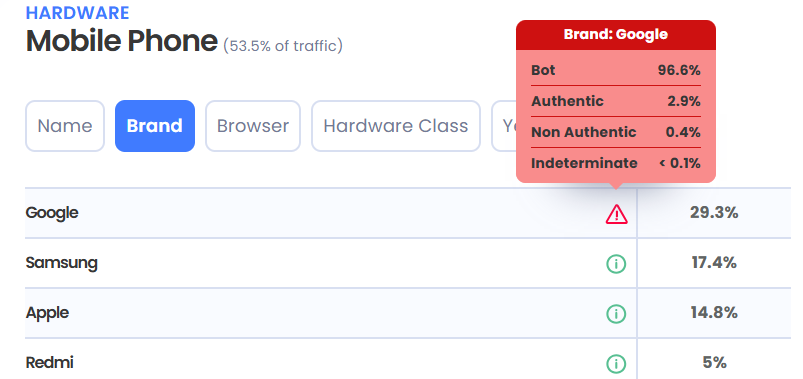This screenshot has height=379, width=803.
Task: Click the 29.3% value for Google
Action: coord(714,213)
